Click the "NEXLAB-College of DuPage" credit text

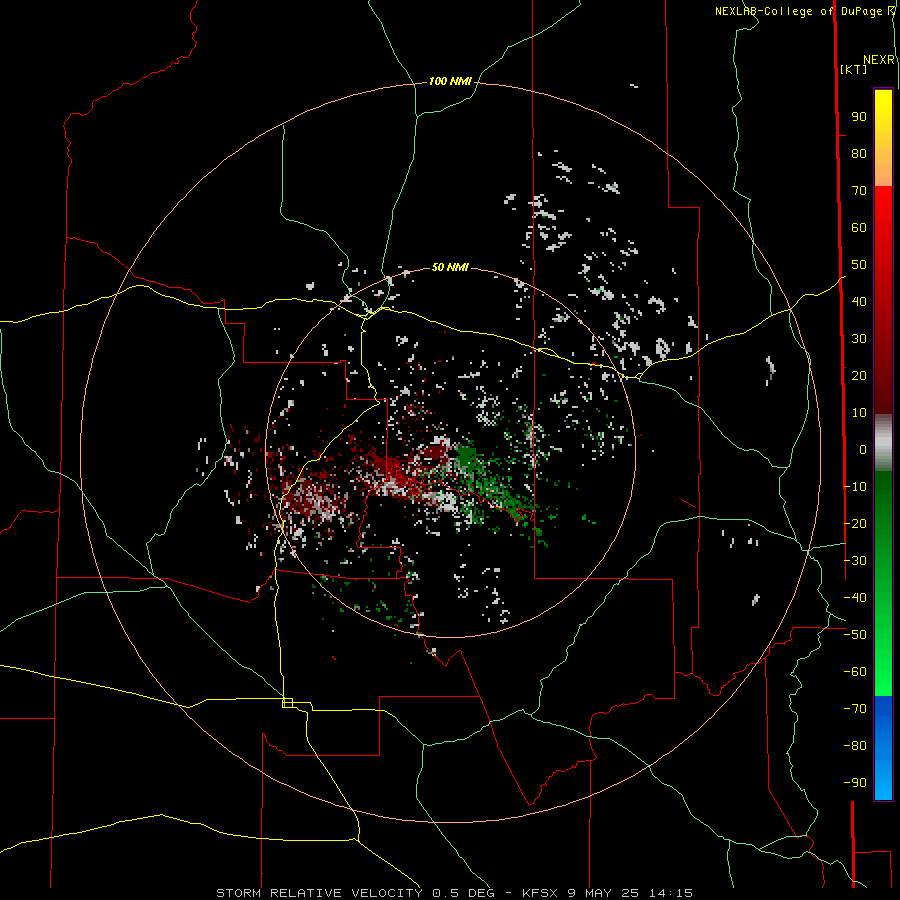click(798, 11)
